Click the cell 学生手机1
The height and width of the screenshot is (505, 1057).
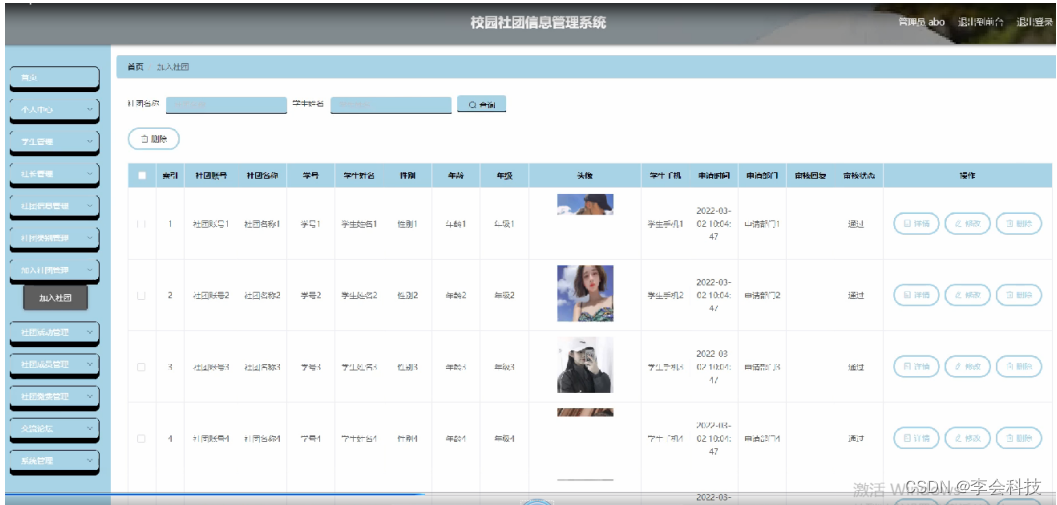[x=665, y=223]
